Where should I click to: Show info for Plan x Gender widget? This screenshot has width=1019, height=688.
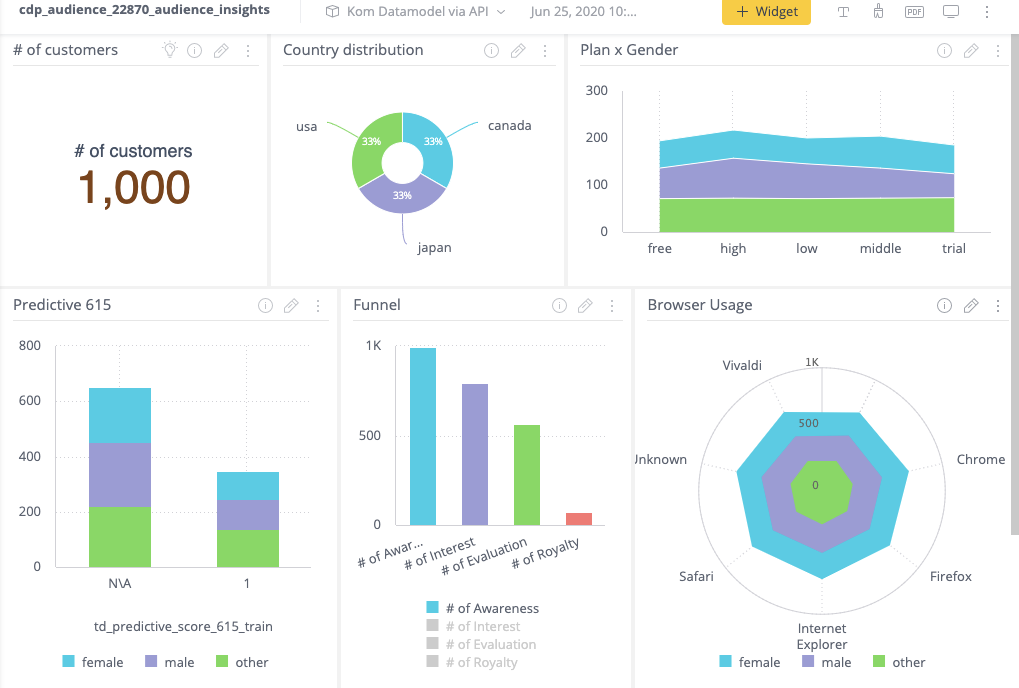coord(944,50)
